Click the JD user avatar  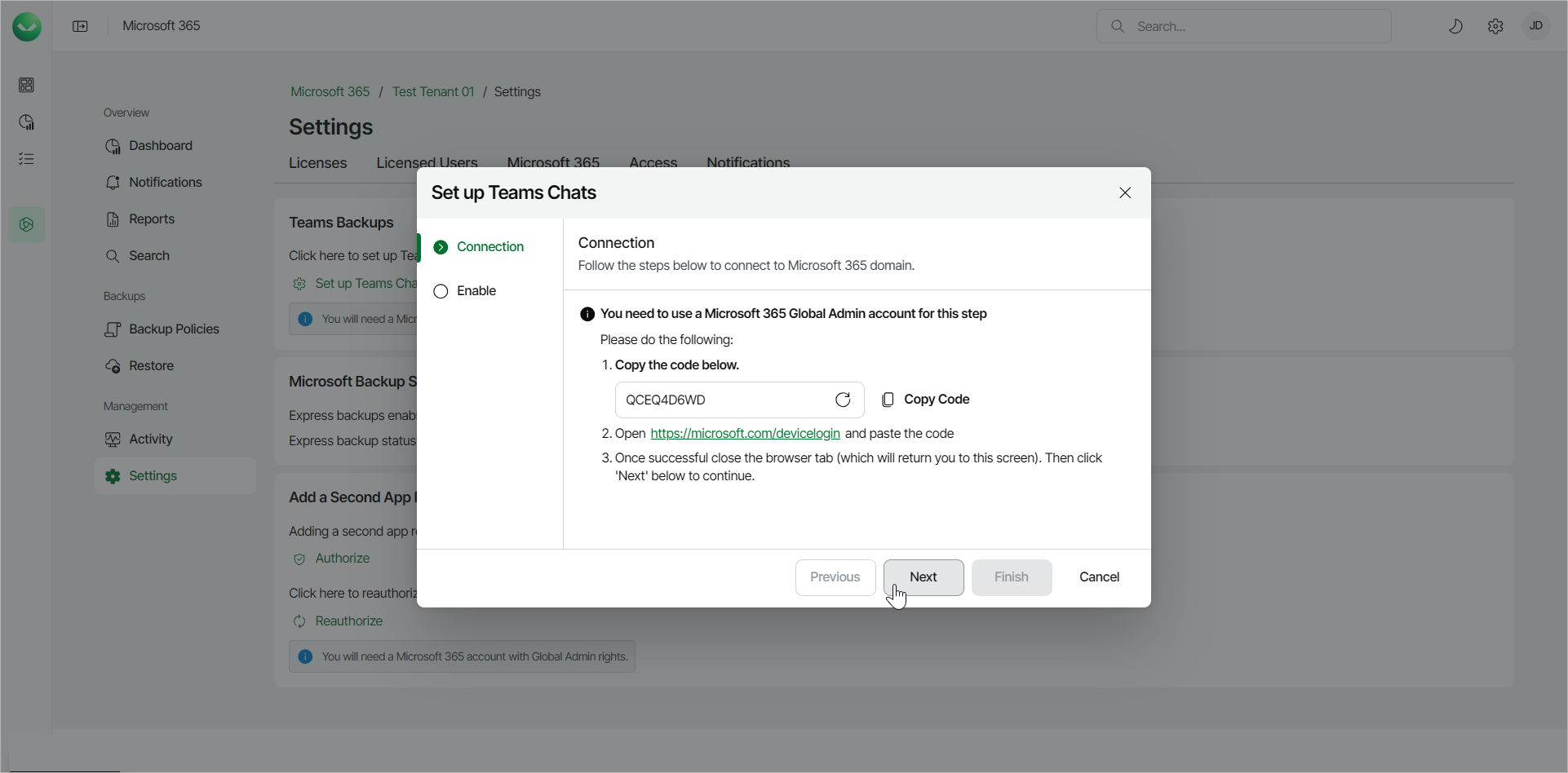pyautogui.click(x=1535, y=26)
